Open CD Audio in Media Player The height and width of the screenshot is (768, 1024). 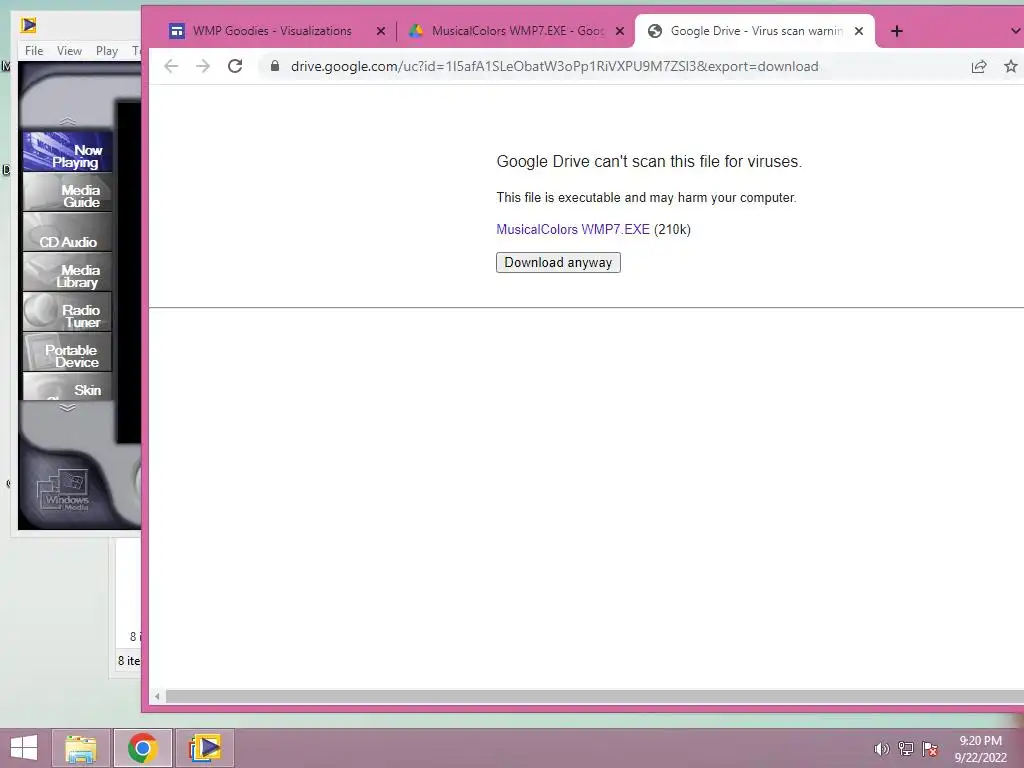click(67, 232)
